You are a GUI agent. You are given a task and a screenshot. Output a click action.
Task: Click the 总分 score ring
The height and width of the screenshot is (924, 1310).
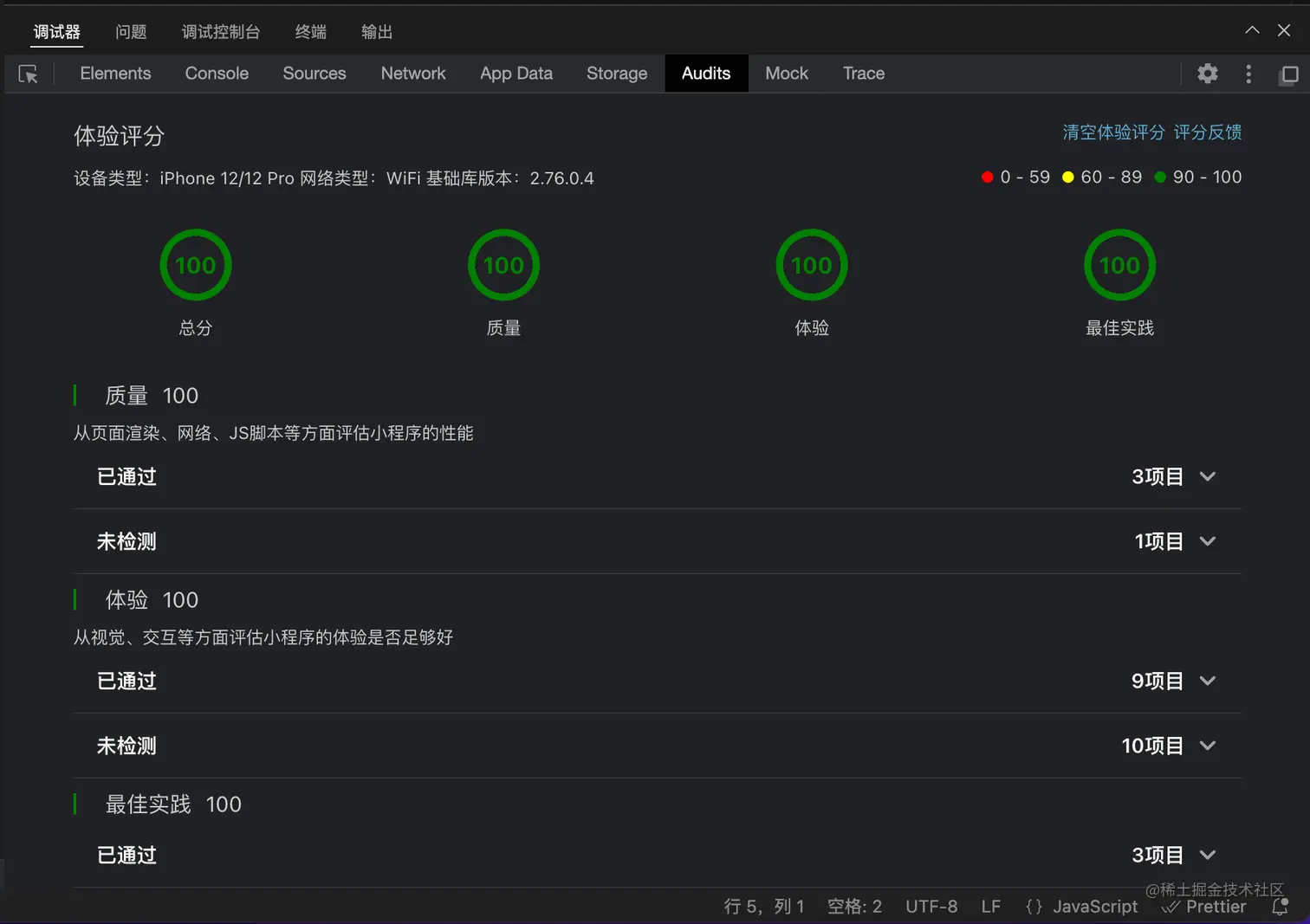coord(196,265)
